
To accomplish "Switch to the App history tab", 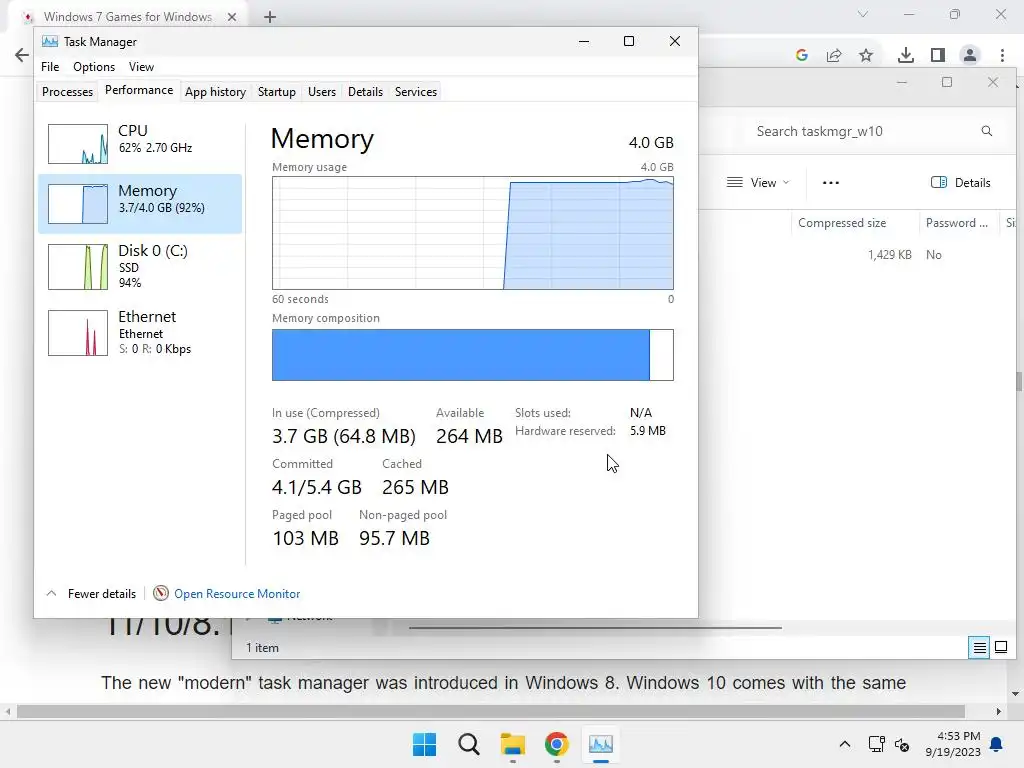I will coord(216,91).
